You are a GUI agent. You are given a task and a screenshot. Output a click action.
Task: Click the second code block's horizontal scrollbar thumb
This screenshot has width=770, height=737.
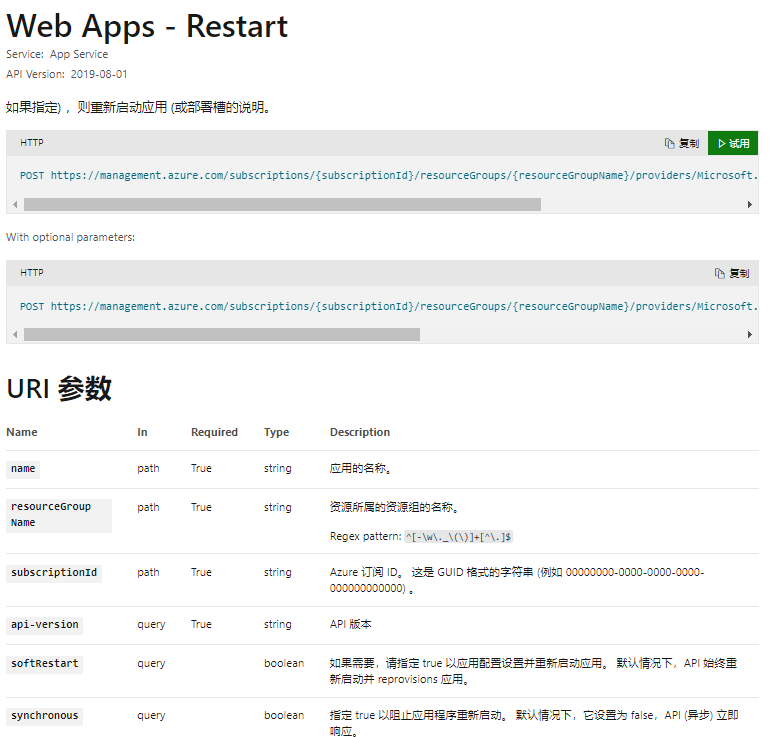222,335
